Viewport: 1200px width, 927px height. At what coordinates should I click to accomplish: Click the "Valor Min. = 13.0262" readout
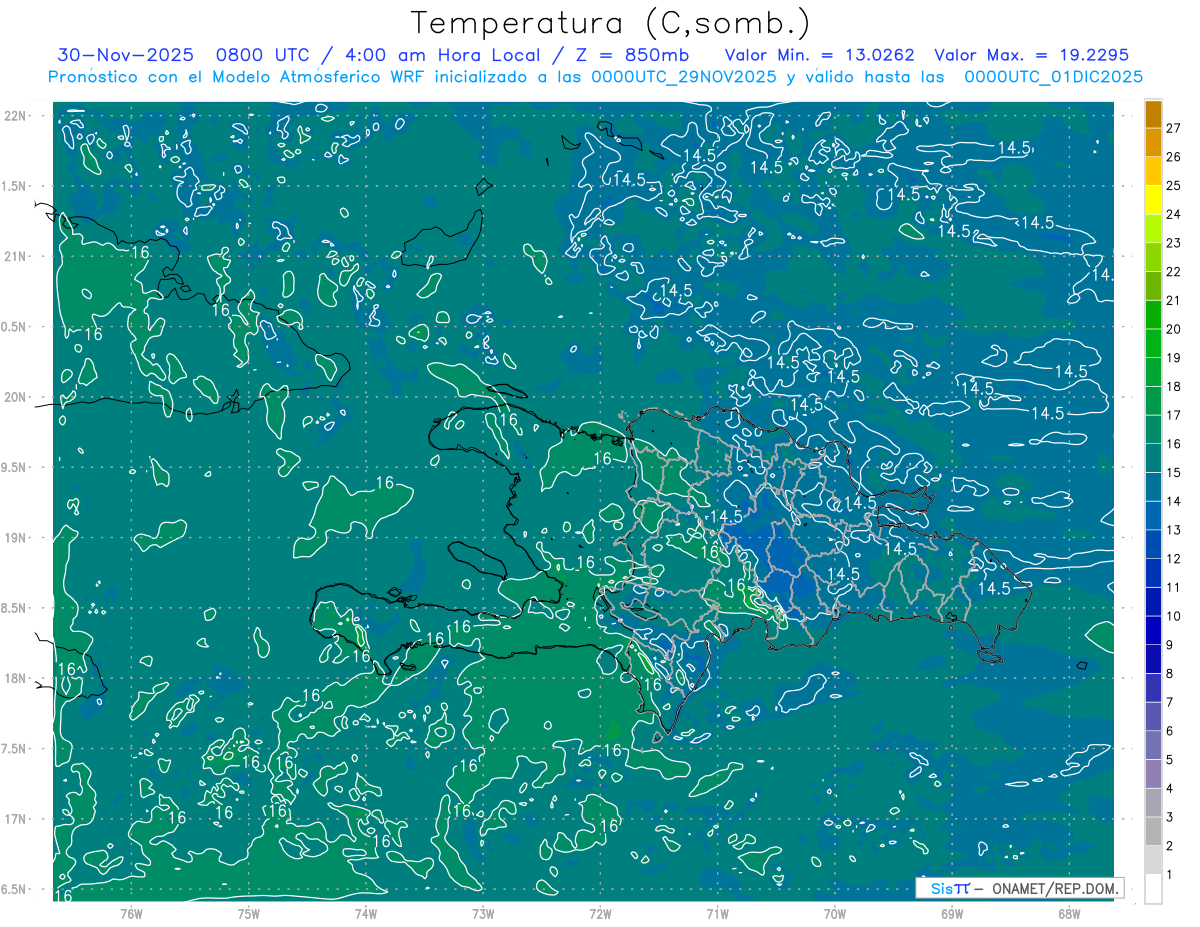tap(819, 55)
